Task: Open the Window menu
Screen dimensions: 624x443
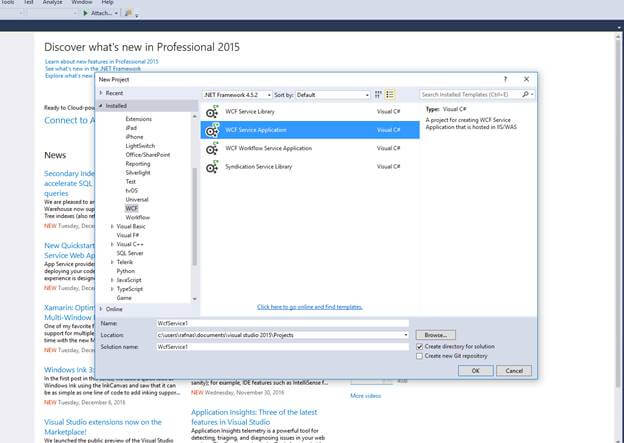Action: pyautogui.click(x=82, y=2)
